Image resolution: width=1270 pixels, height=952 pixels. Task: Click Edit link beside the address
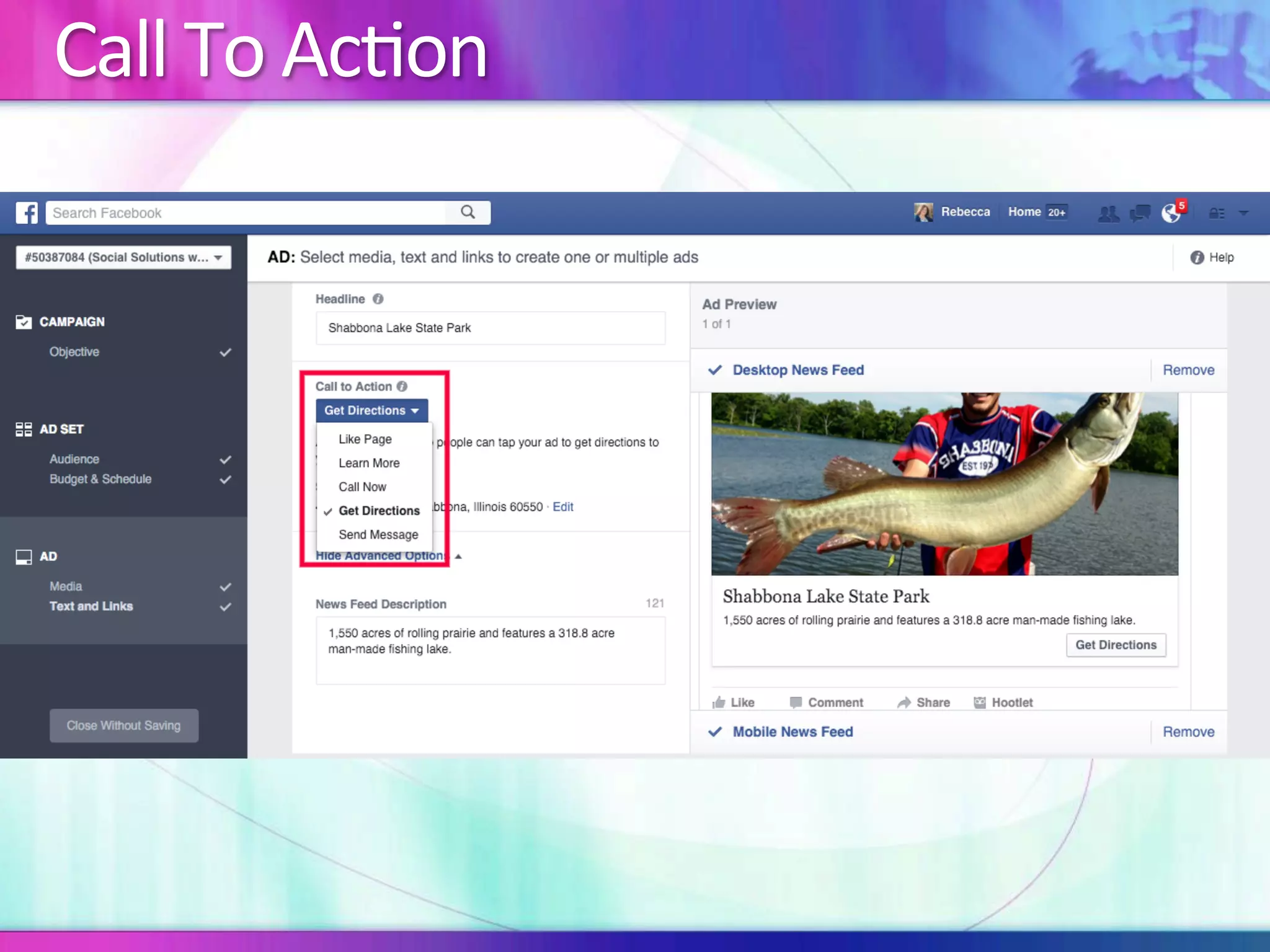(562, 507)
